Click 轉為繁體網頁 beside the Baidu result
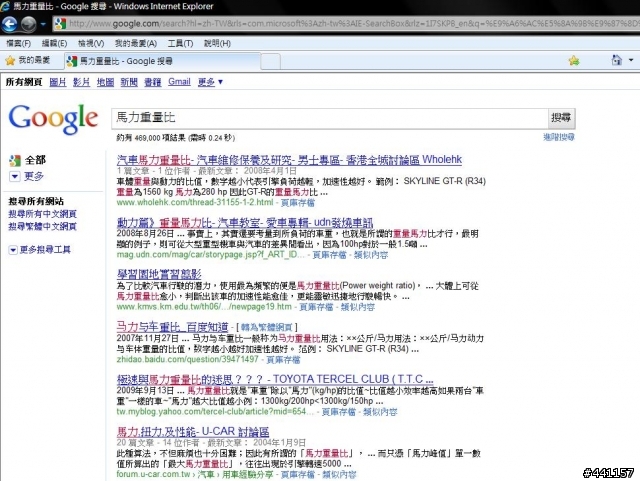640x481 pixels. click(x=267, y=327)
